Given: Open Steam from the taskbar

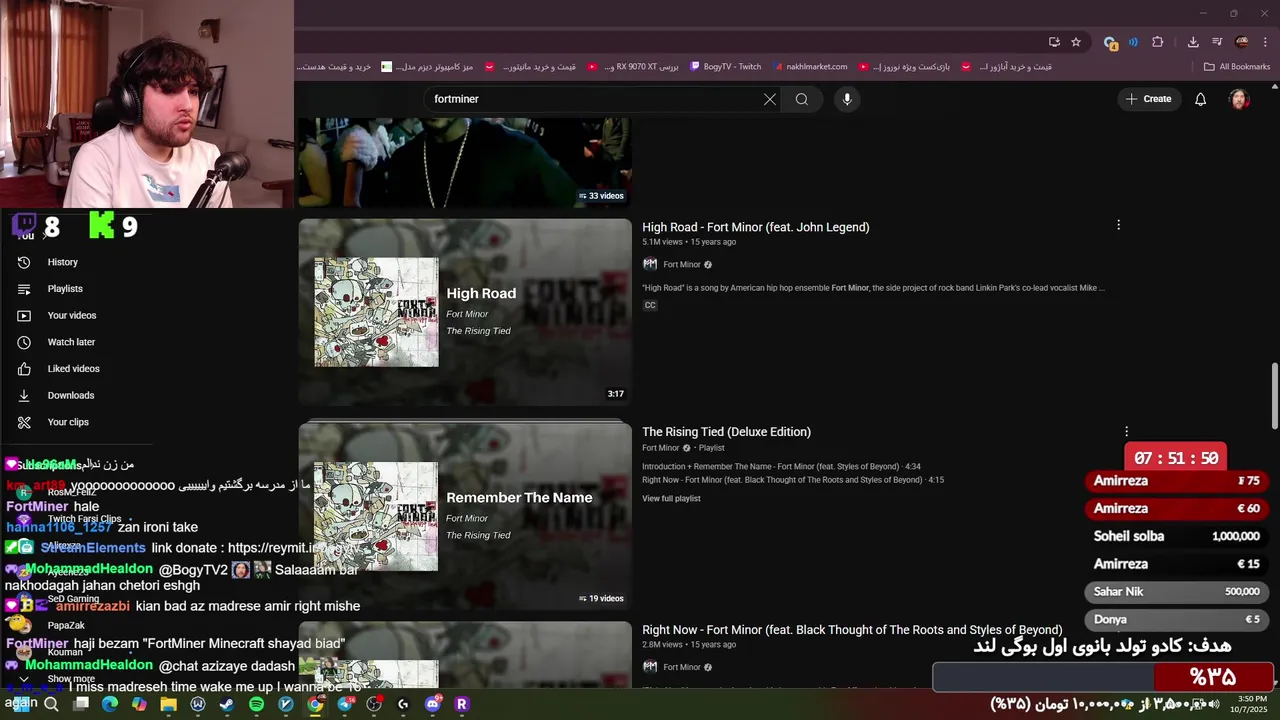Looking at the screenshot, I should (227, 704).
